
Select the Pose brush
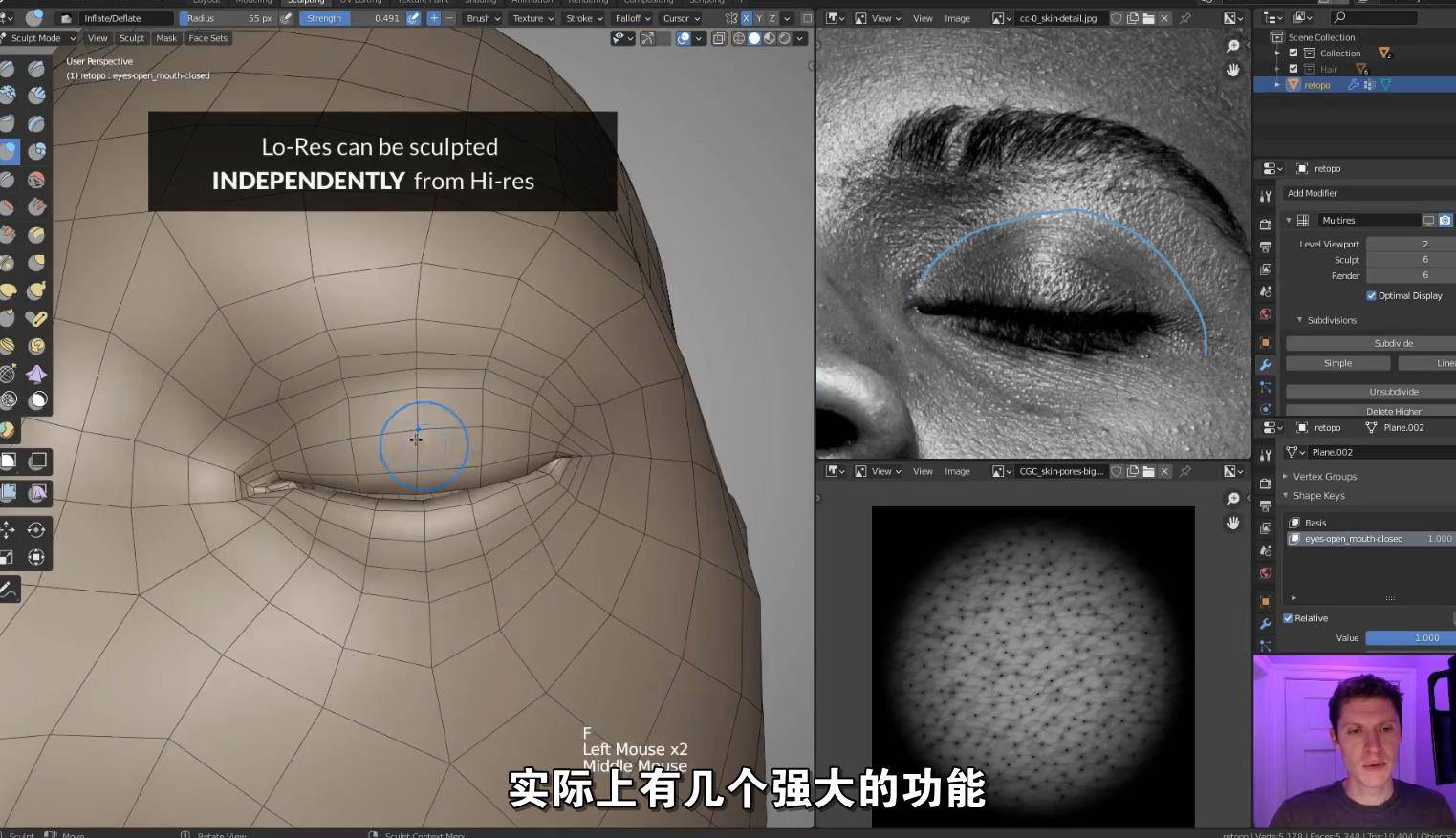click(x=36, y=317)
